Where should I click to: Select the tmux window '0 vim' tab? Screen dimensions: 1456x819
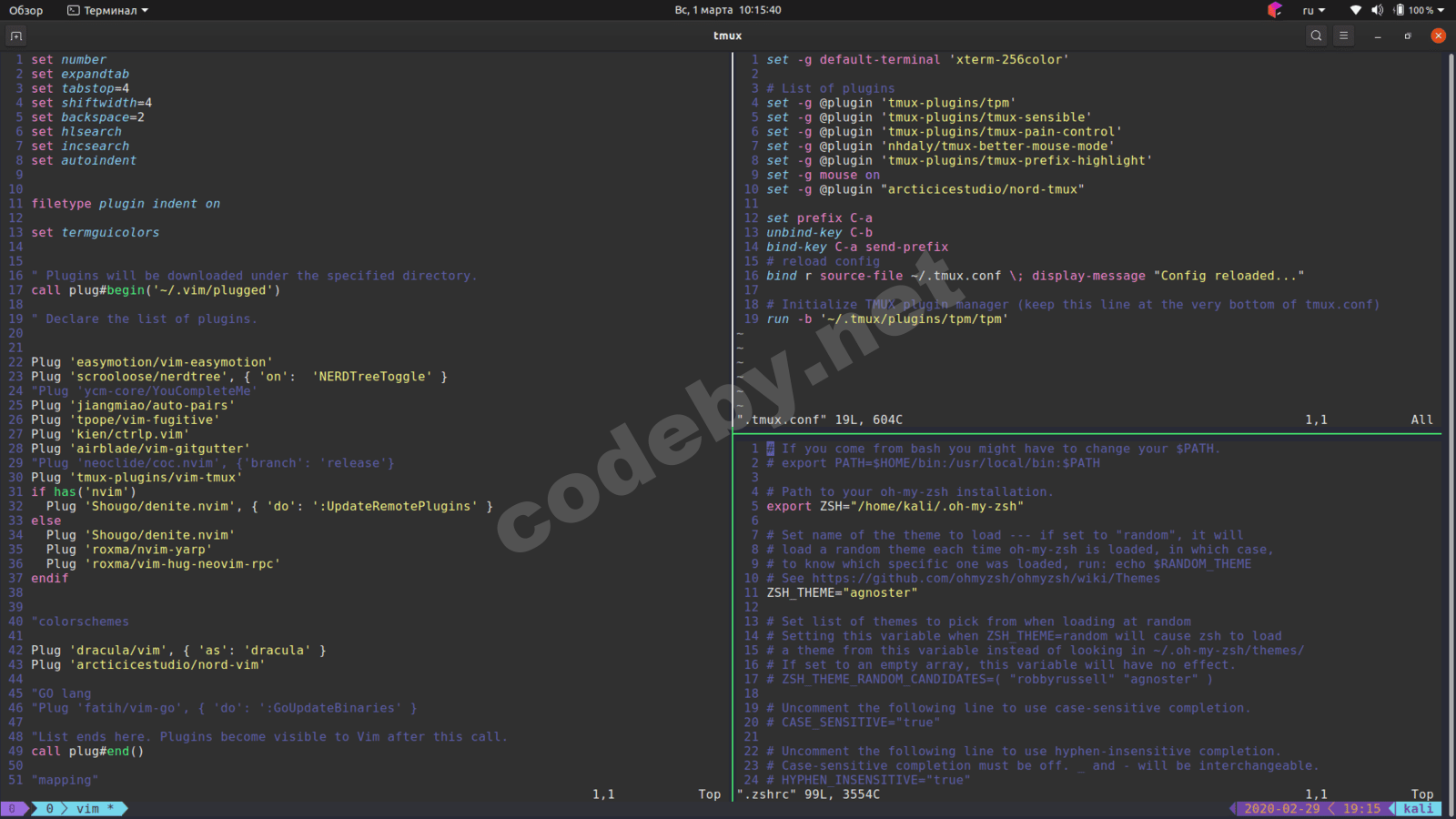click(x=80, y=808)
